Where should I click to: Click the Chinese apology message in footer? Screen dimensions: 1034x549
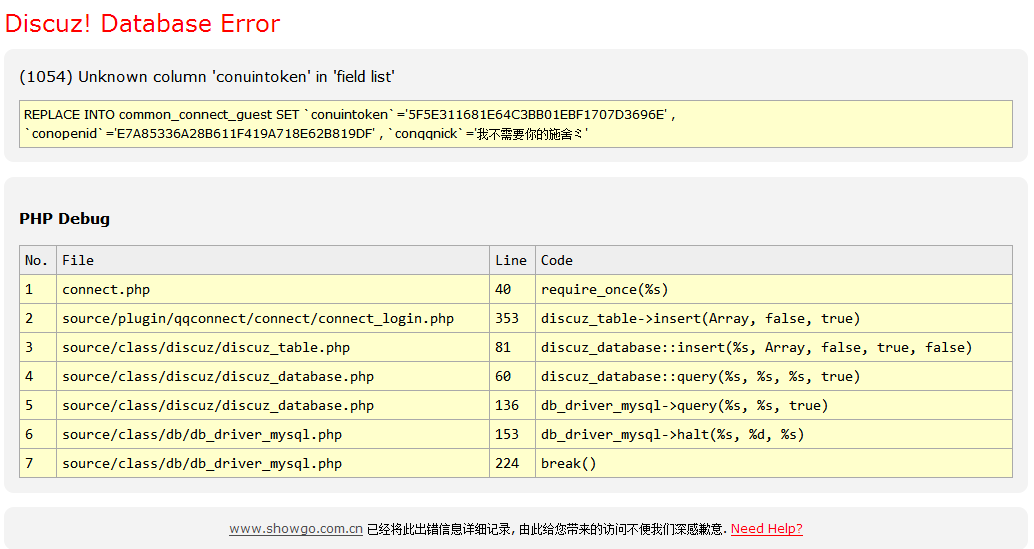coord(547,529)
